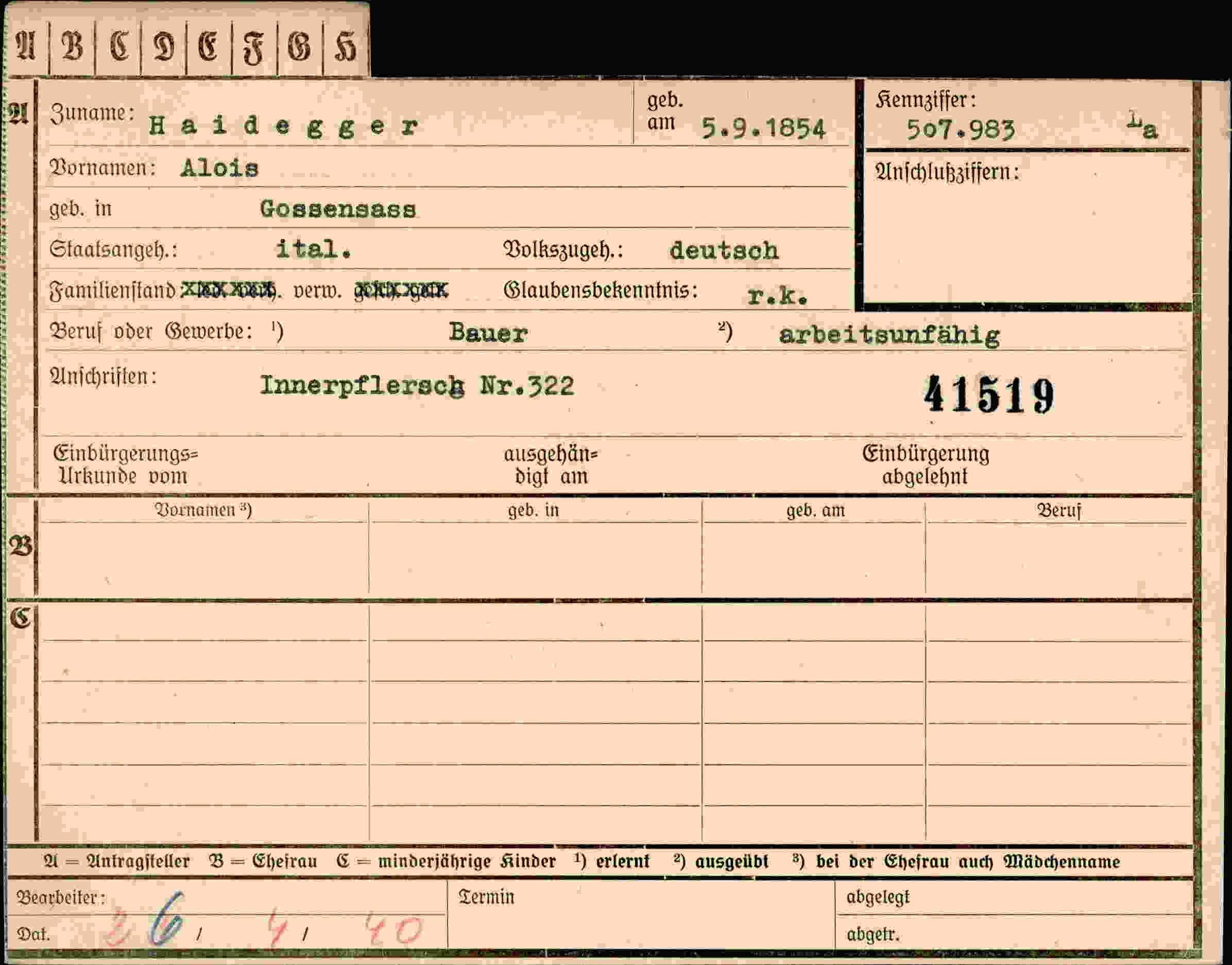Click the 'C = minderjährige Kinder' legend text
The width and height of the screenshot is (1232, 965).
tap(446, 861)
